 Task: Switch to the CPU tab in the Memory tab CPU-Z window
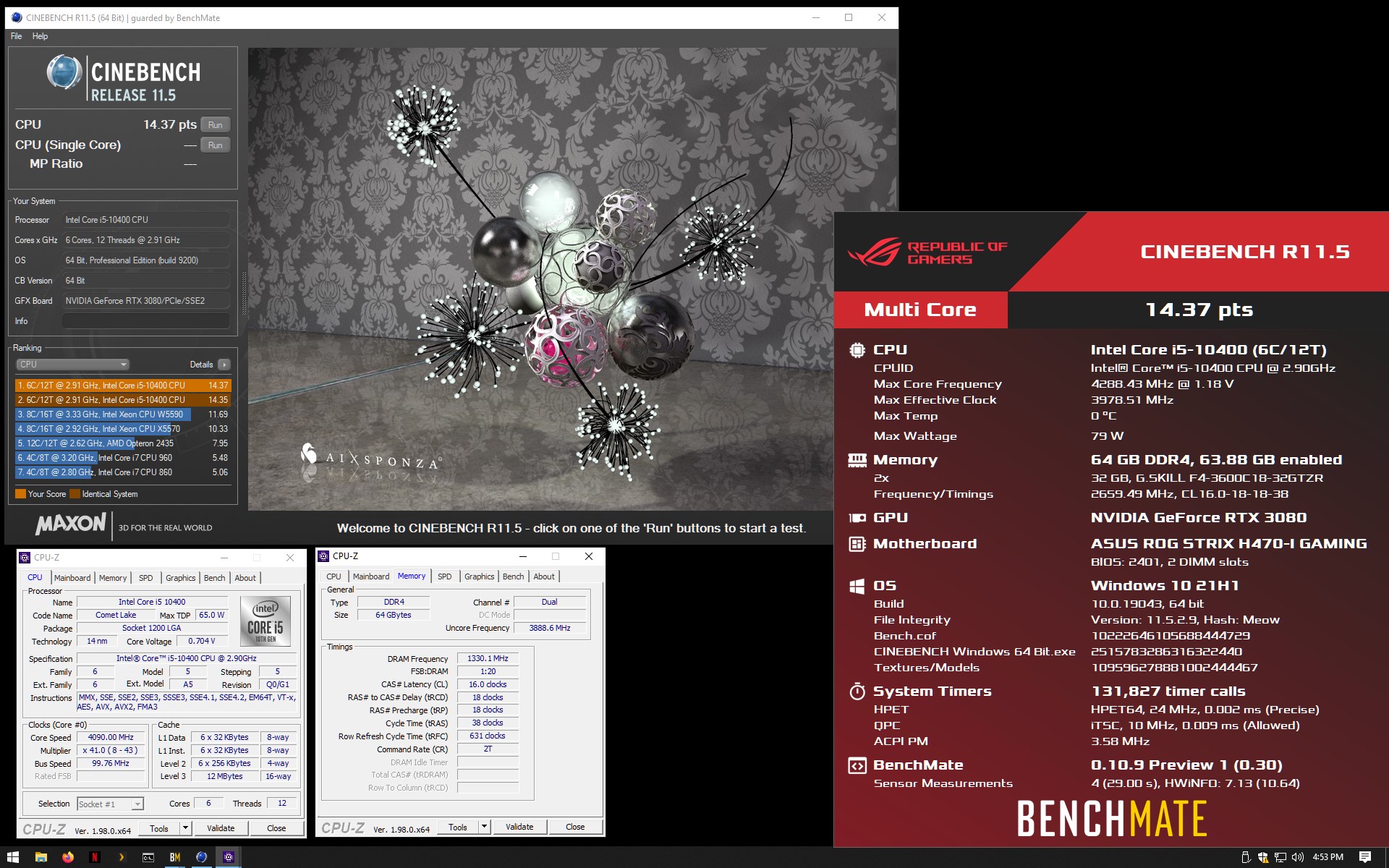[x=334, y=576]
